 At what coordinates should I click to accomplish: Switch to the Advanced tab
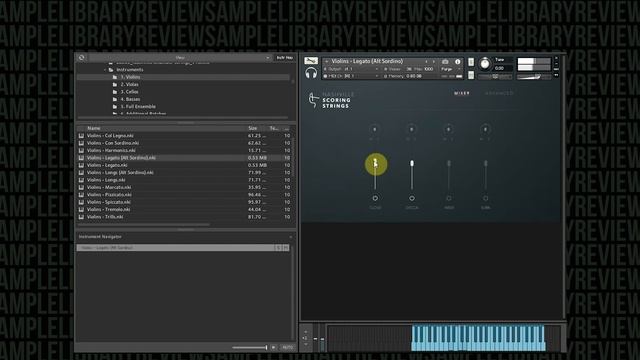(499, 93)
